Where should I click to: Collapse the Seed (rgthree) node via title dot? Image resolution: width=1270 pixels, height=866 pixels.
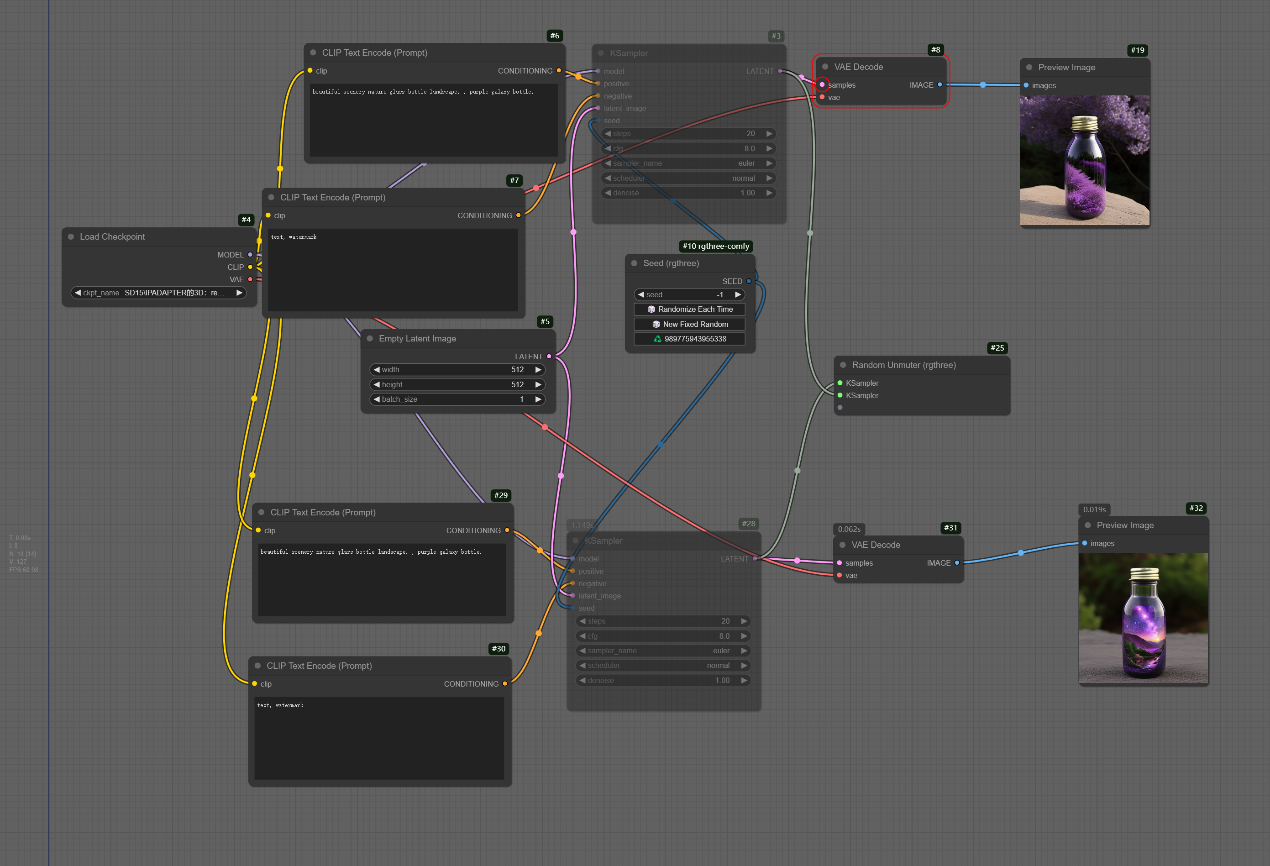[x=634, y=263]
